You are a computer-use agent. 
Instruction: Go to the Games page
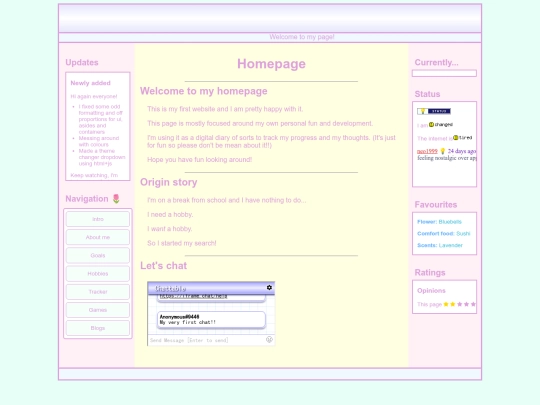coord(98,310)
